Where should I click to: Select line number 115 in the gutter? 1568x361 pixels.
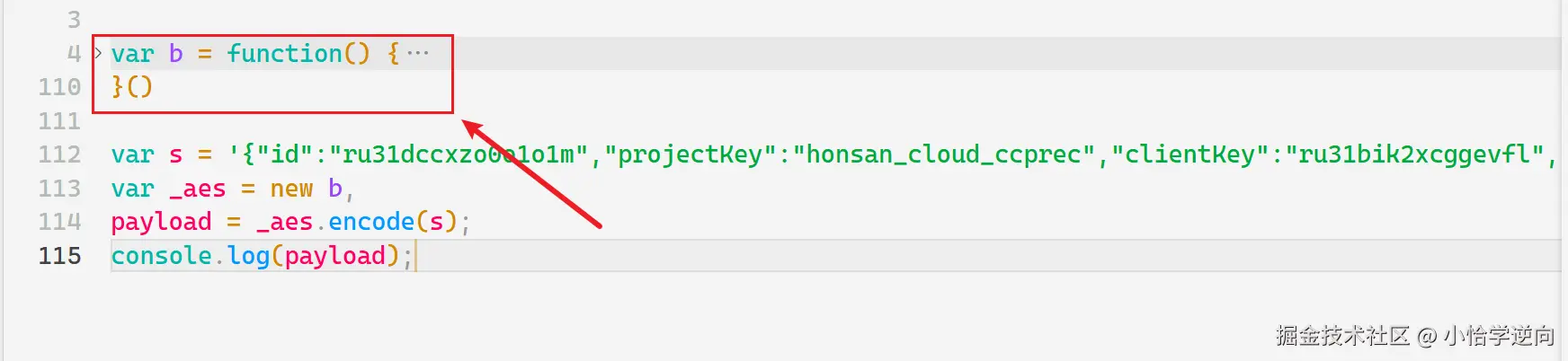tap(59, 256)
